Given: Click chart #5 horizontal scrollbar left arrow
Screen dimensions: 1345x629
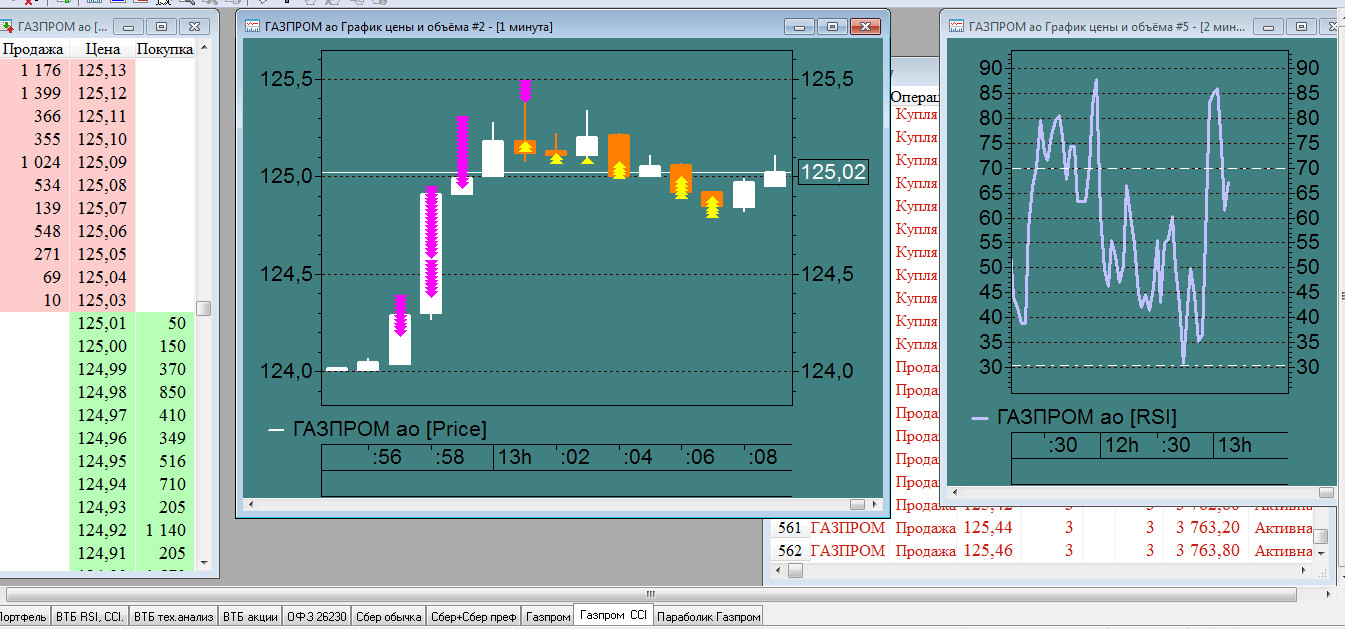Looking at the screenshot, I should pyautogui.click(x=955, y=493).
